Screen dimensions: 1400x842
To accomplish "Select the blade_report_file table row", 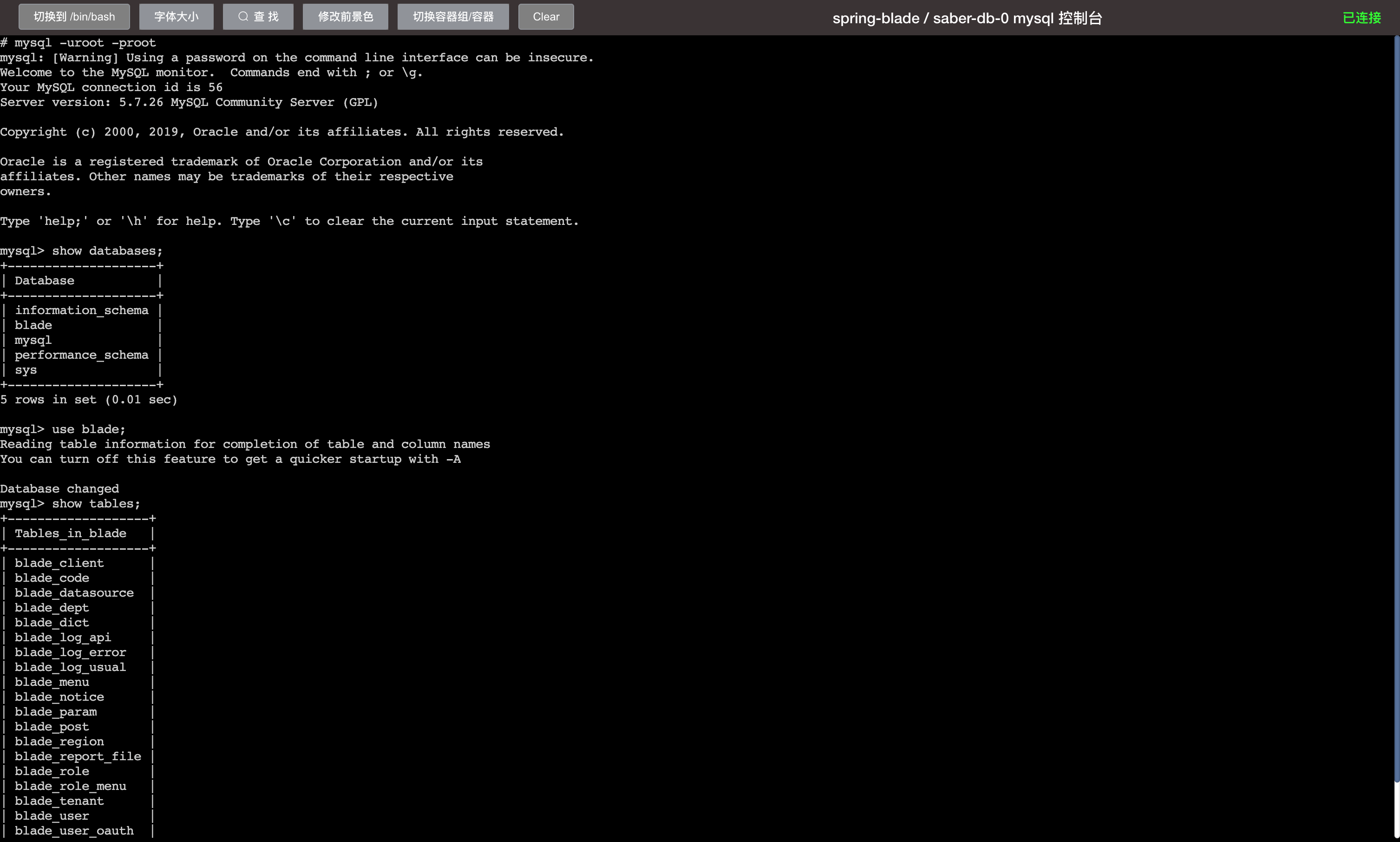I will tap(78, 756).
